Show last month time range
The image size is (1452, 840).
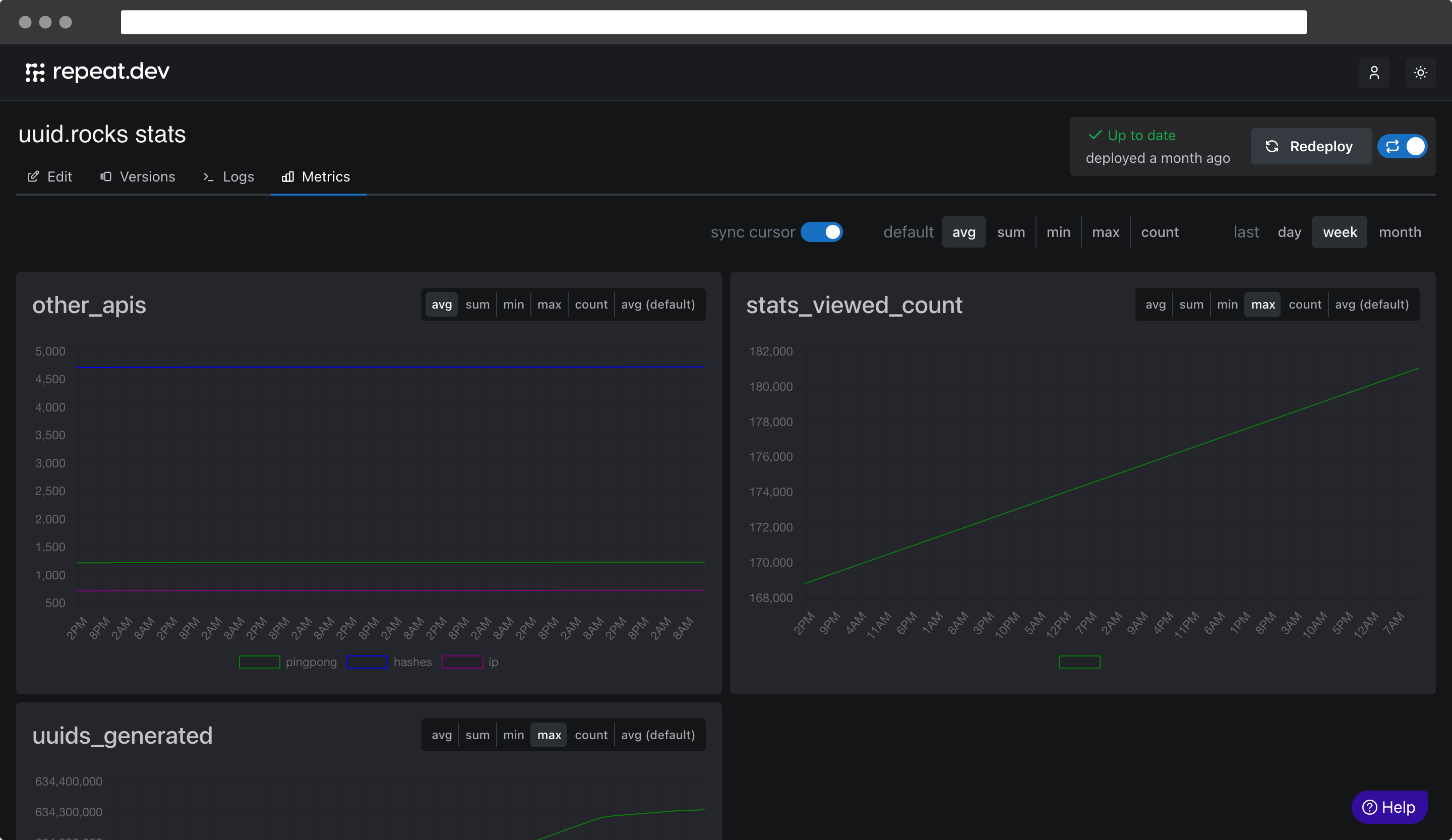1400,231
